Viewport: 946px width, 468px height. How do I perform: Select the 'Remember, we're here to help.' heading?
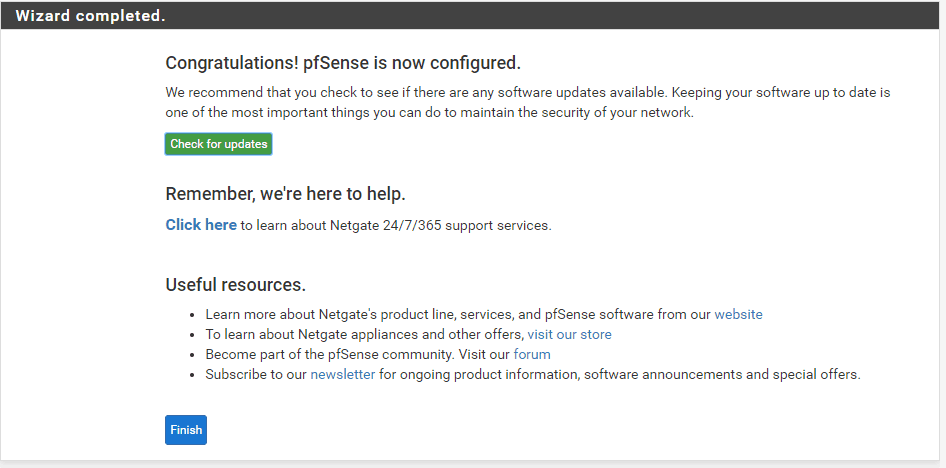[285, 194]
